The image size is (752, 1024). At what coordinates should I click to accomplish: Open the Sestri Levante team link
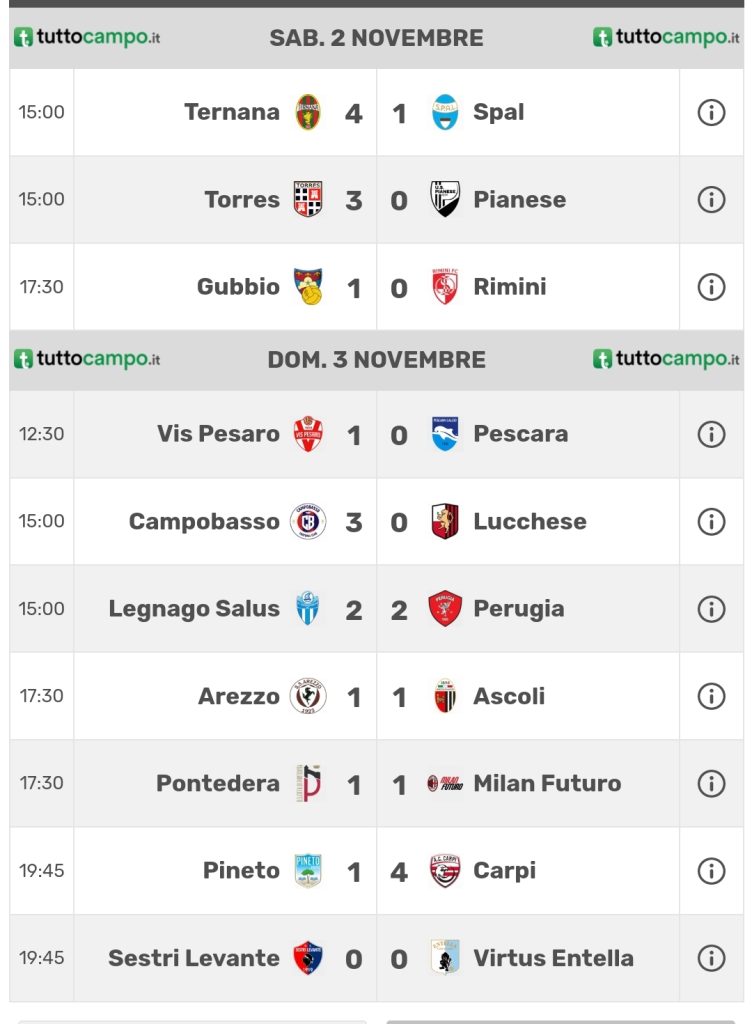click(x=193, y=958)
